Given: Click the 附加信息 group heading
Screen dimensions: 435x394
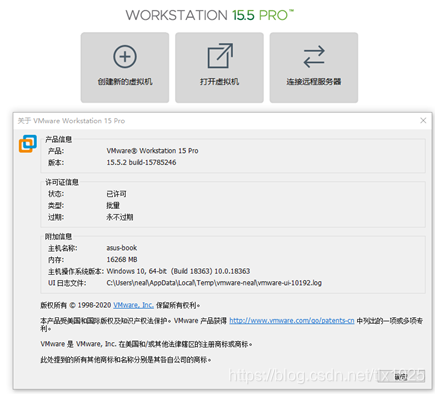Looking at the screenshot, I should (59, 237).
